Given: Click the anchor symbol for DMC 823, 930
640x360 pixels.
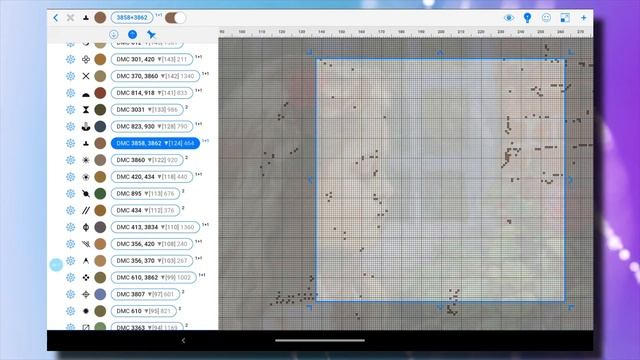Looking at the screenshot, I should 86,127.
